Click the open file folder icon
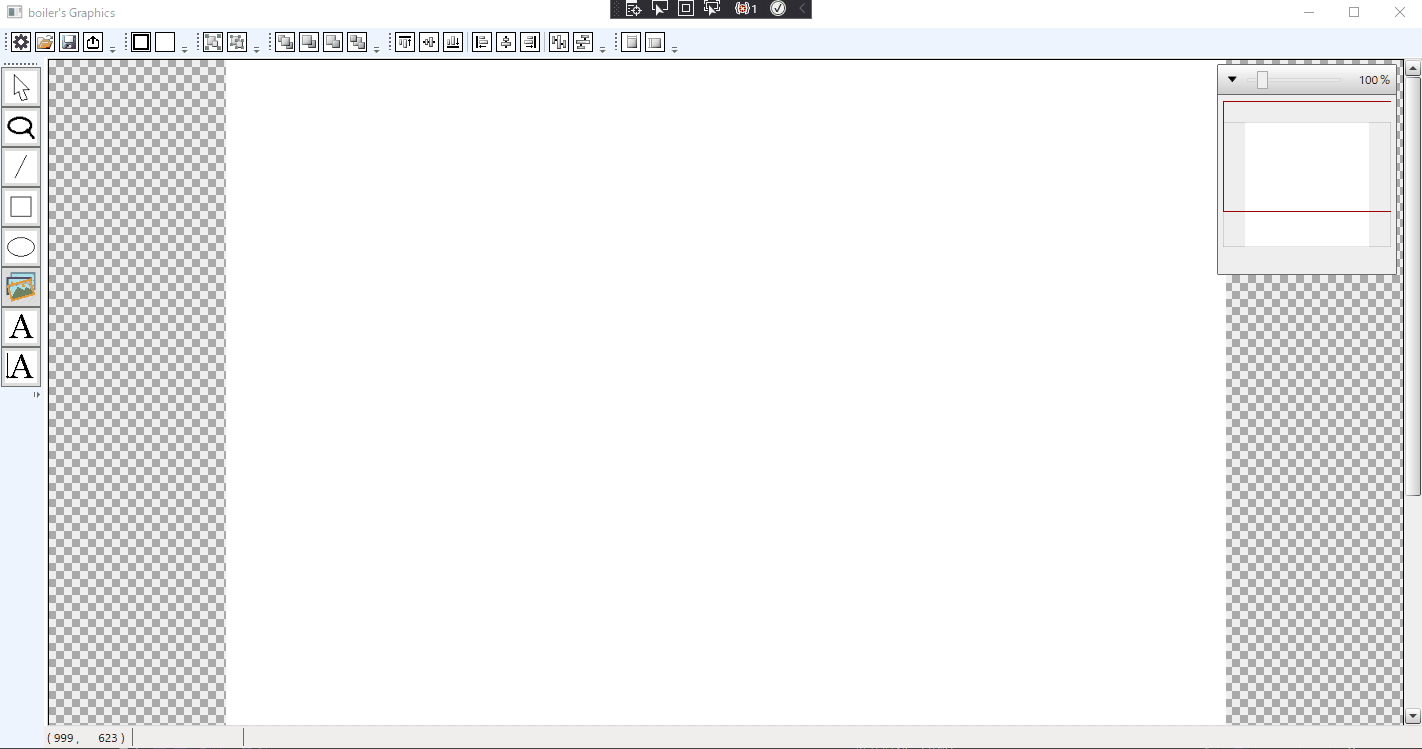1422x749 pixels. pos(44,42)
